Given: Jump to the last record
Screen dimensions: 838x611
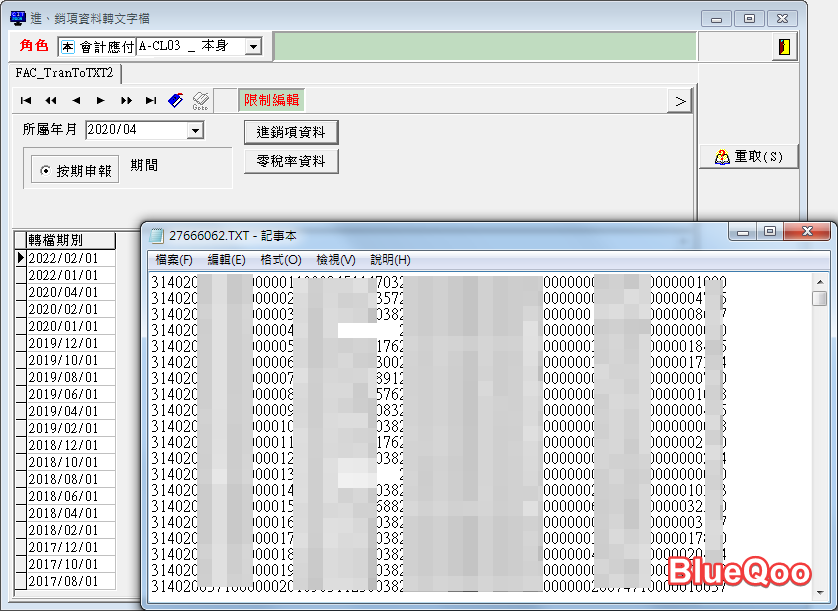Looking at the screenshot, I should pyautogui.click(x=151, y=100).
